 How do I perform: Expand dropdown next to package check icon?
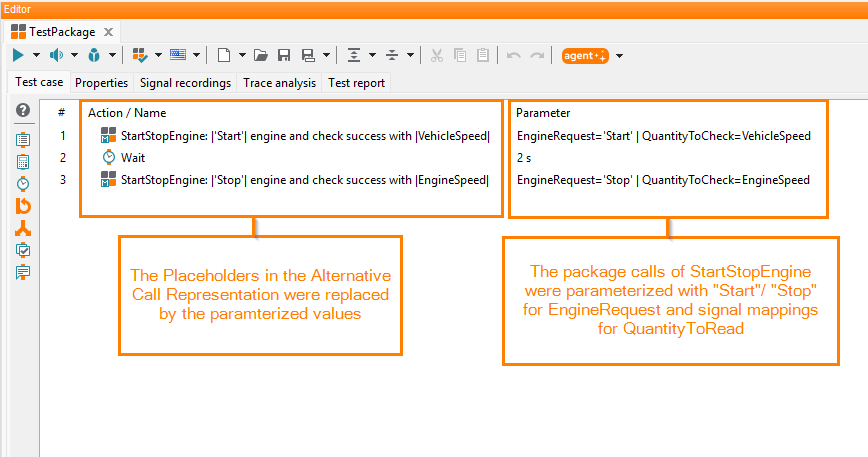point(158,55)
